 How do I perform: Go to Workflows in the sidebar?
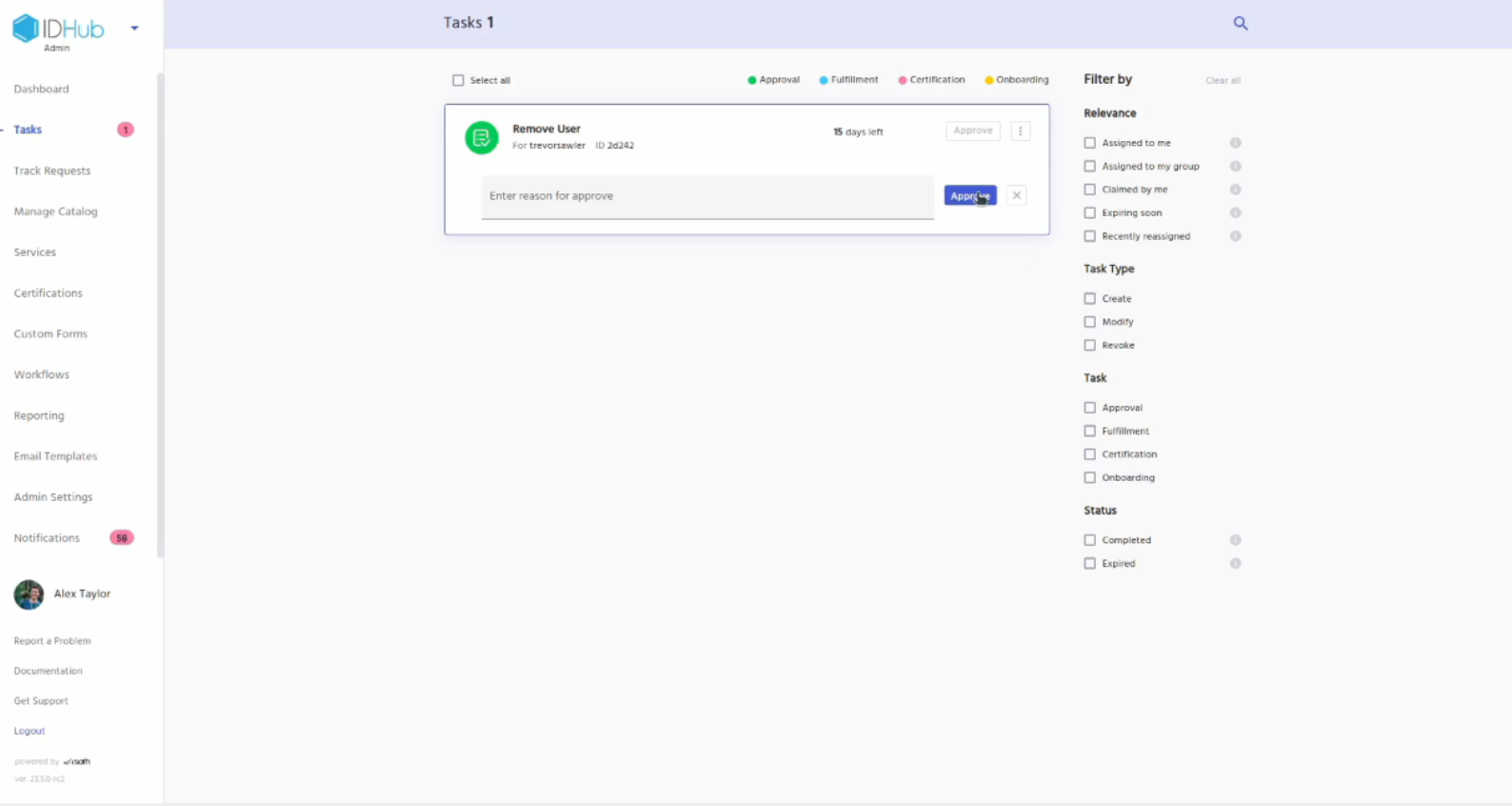[x=42, y=375]
